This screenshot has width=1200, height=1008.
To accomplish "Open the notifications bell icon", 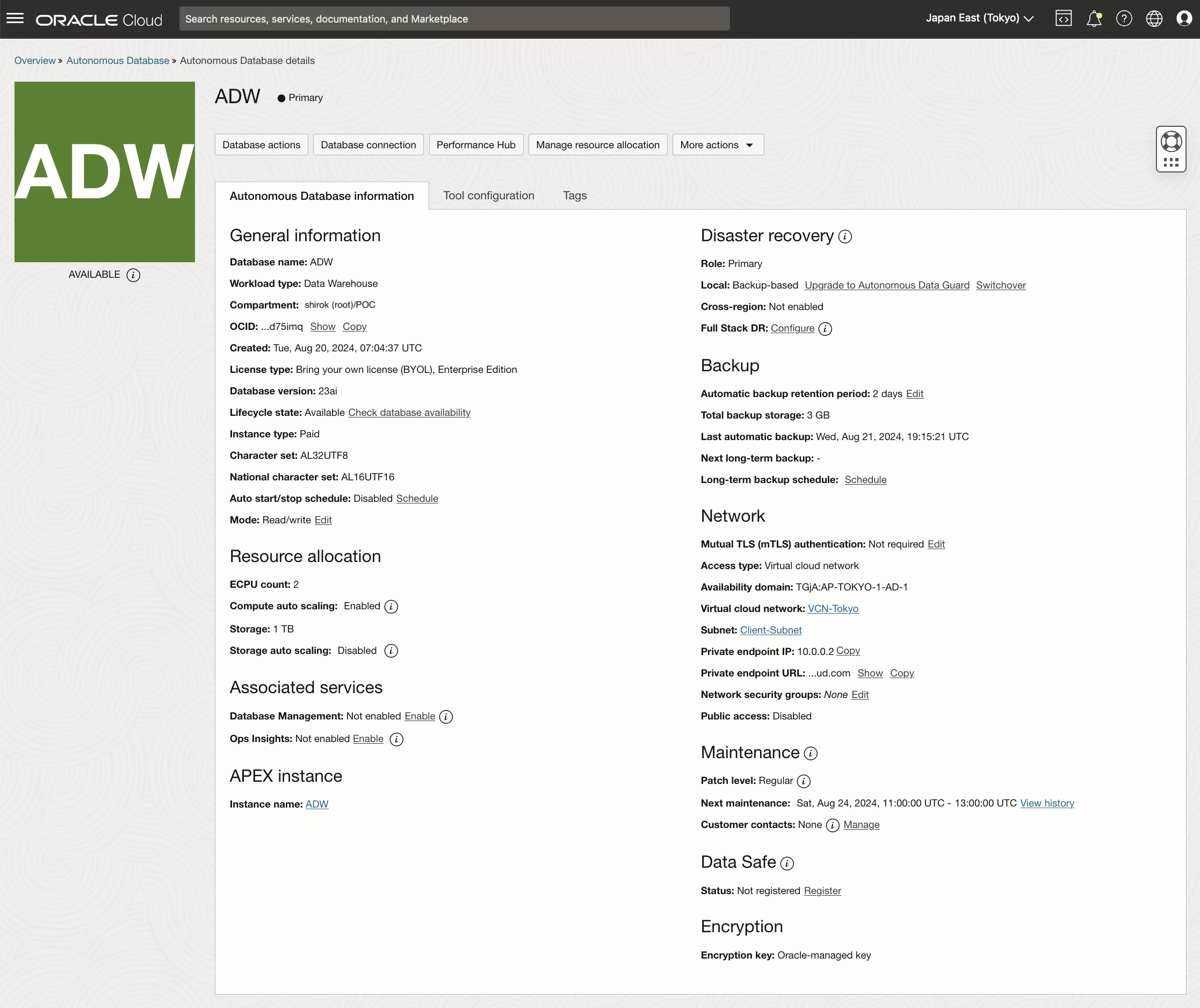I will 1094,18.
